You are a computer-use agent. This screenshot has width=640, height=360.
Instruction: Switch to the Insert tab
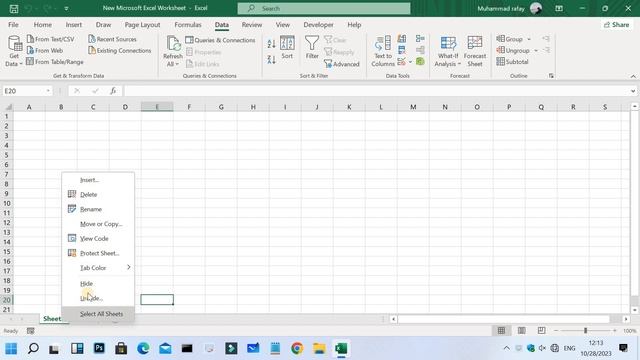pos(73,24)
